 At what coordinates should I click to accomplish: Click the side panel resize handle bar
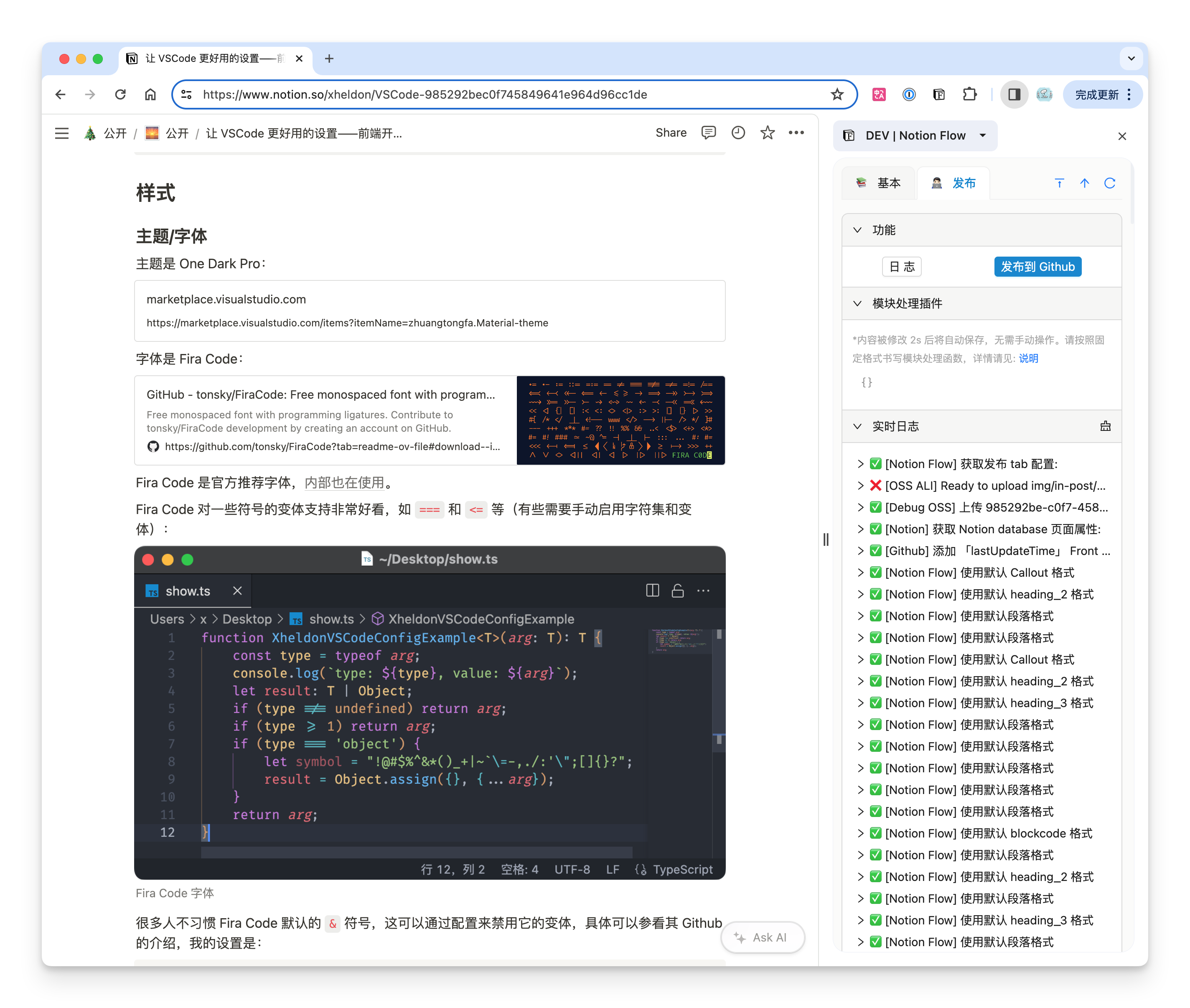click(x=826, y=539)
